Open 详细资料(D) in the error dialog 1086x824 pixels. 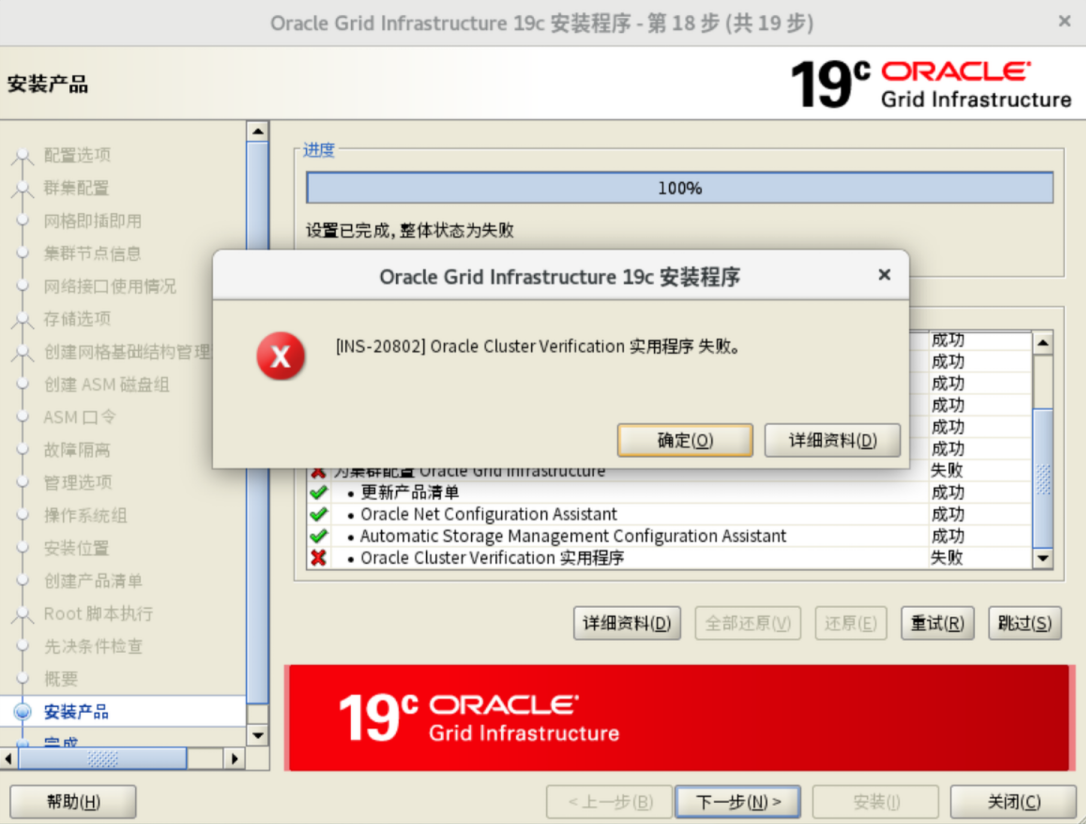pyautogui.click(x=832, y=440)
